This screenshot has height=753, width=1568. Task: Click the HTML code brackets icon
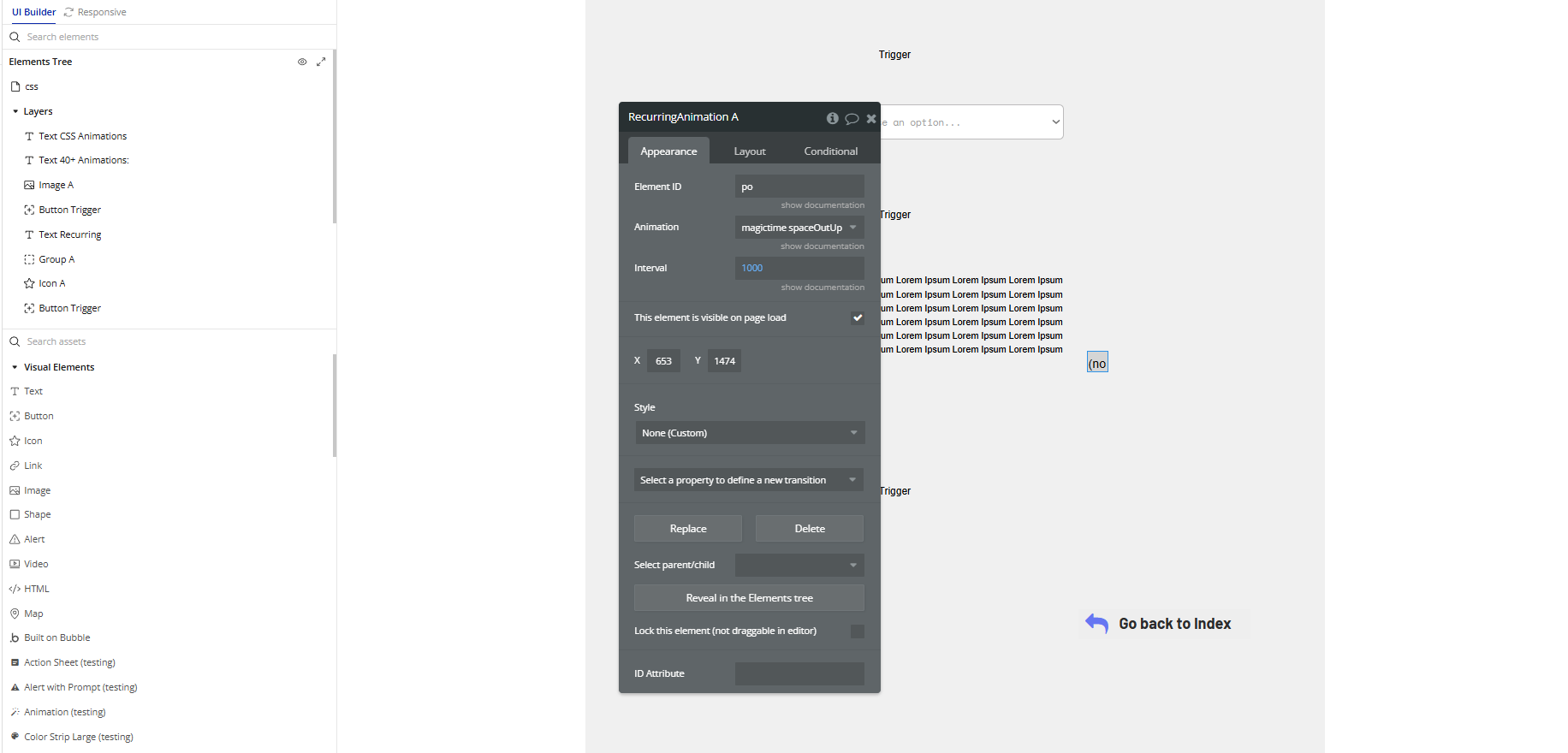[x=15, y=590]
